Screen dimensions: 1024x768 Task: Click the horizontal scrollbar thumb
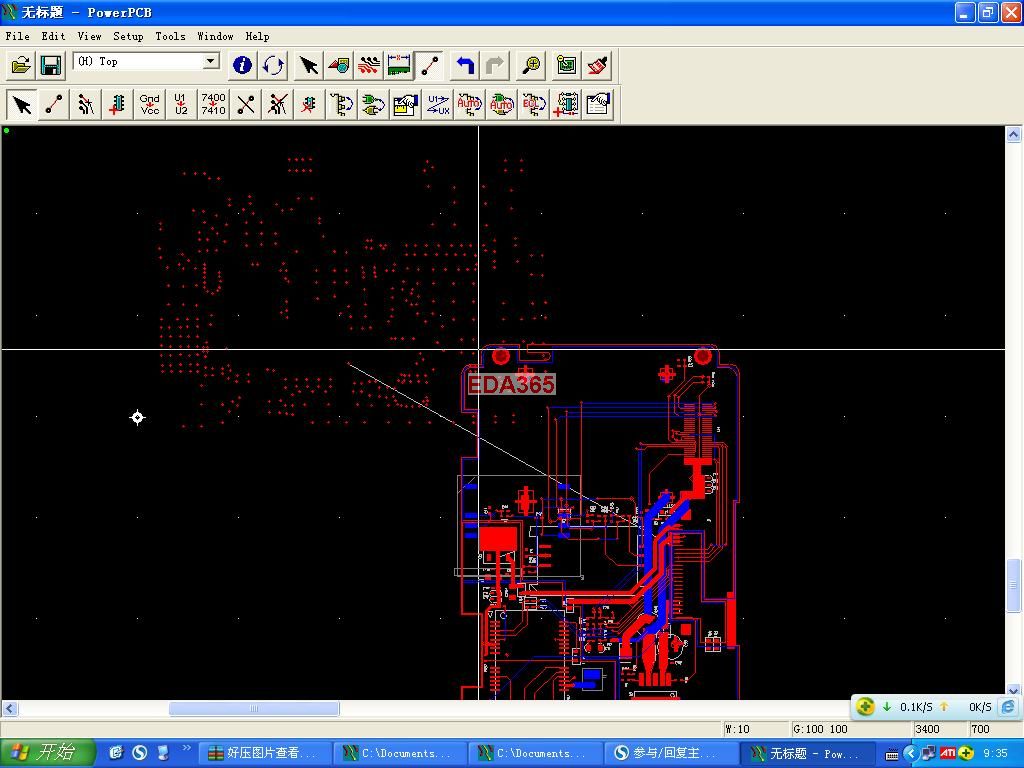point(254,709)
